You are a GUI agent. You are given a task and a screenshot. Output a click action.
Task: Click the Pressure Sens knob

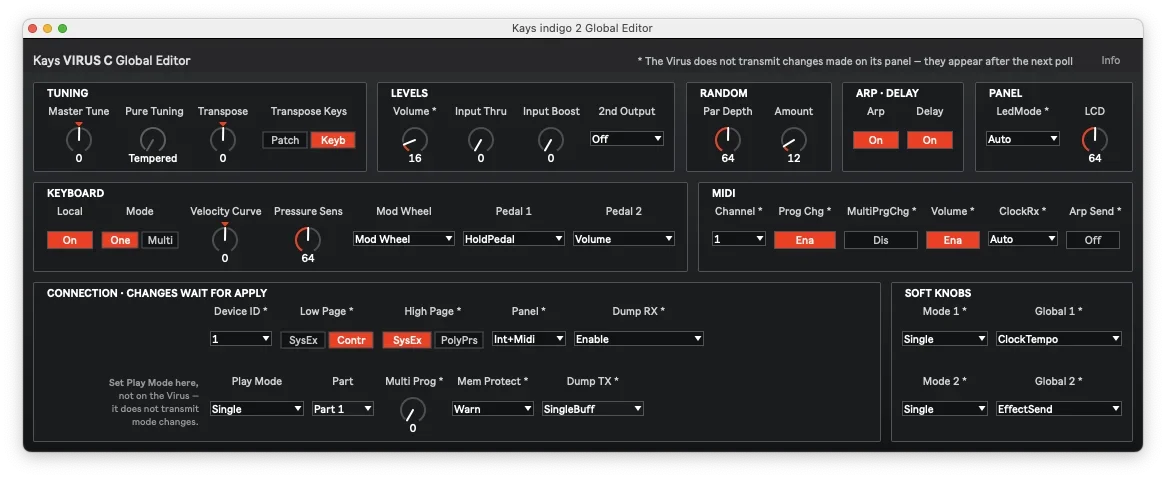coord(308,239)
